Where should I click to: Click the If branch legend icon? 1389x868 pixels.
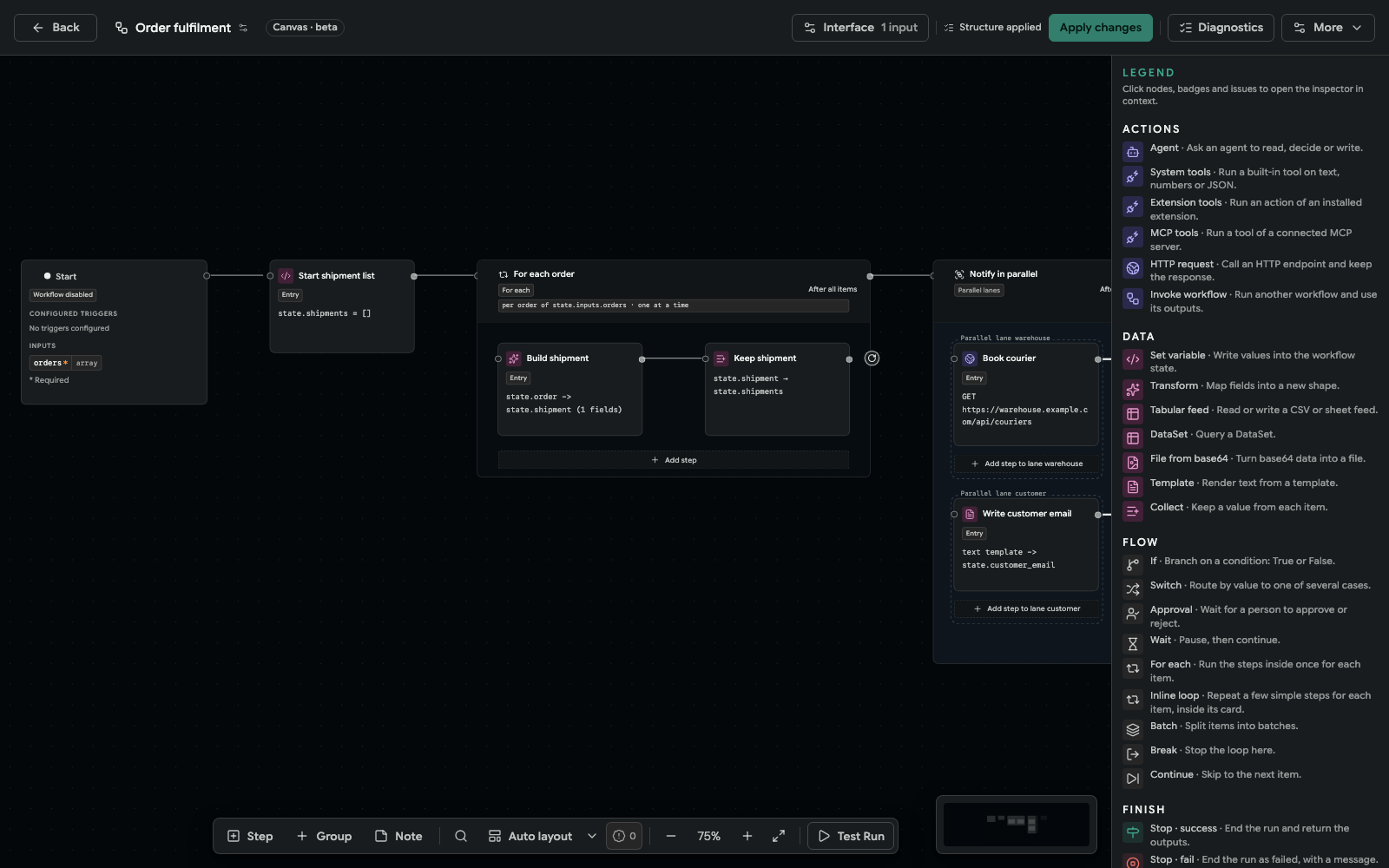coord(1133,565)
